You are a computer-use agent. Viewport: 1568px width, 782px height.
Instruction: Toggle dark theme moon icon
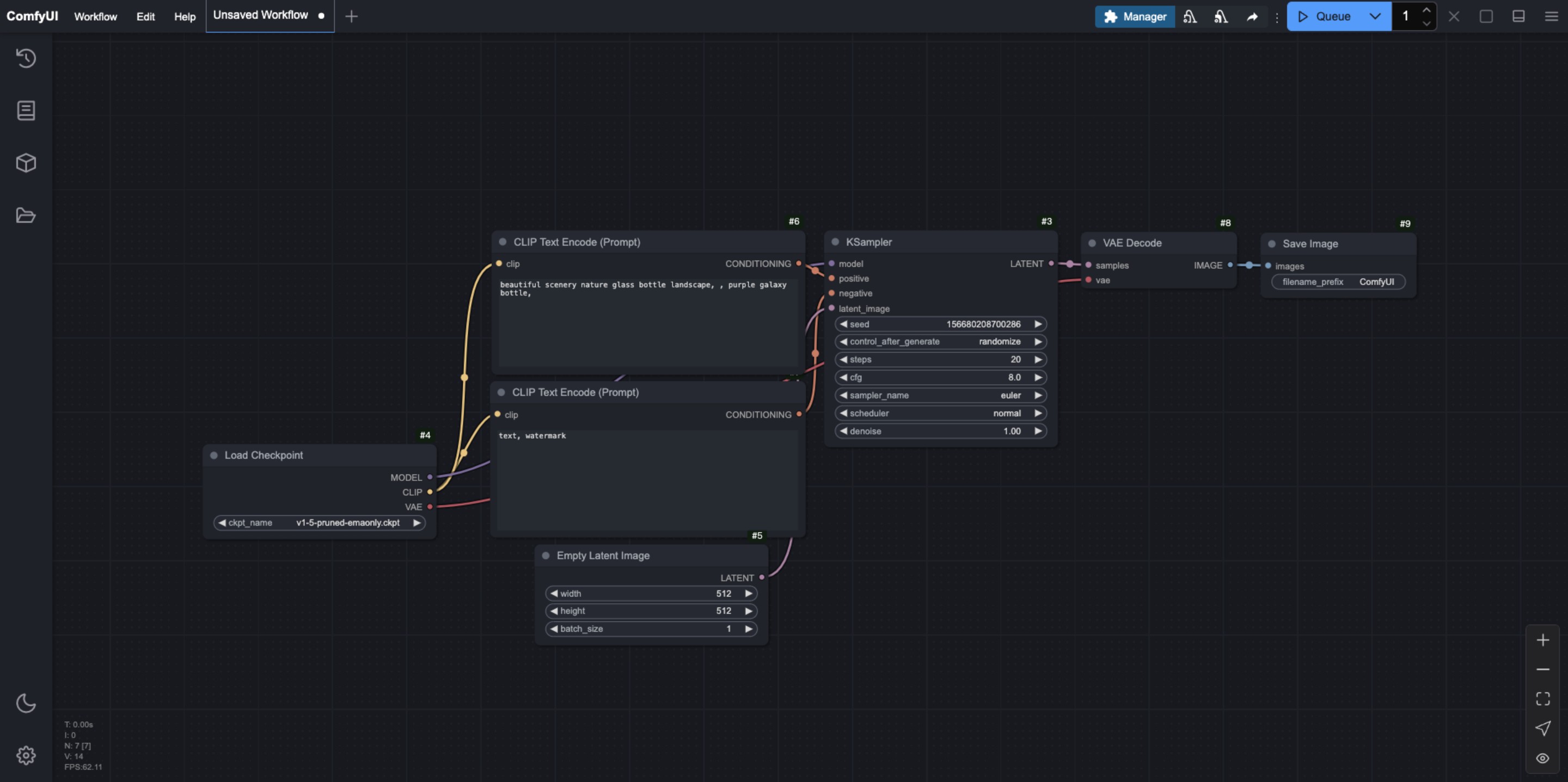click(x=26, y=703)
